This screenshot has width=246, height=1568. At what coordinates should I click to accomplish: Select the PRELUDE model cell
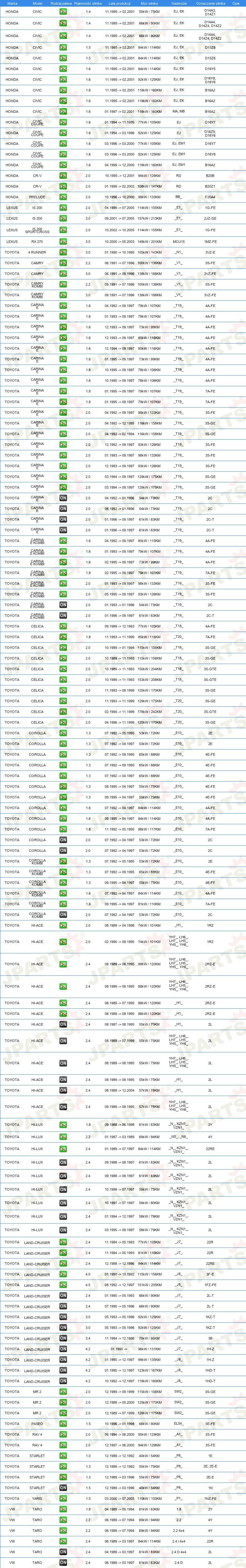[37, 197]
